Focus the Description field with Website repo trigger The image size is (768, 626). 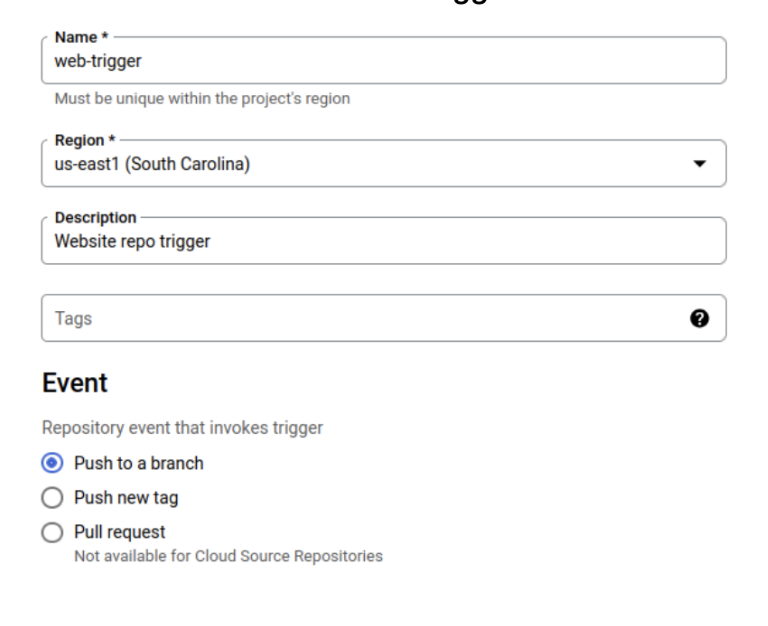pos(380,241)
